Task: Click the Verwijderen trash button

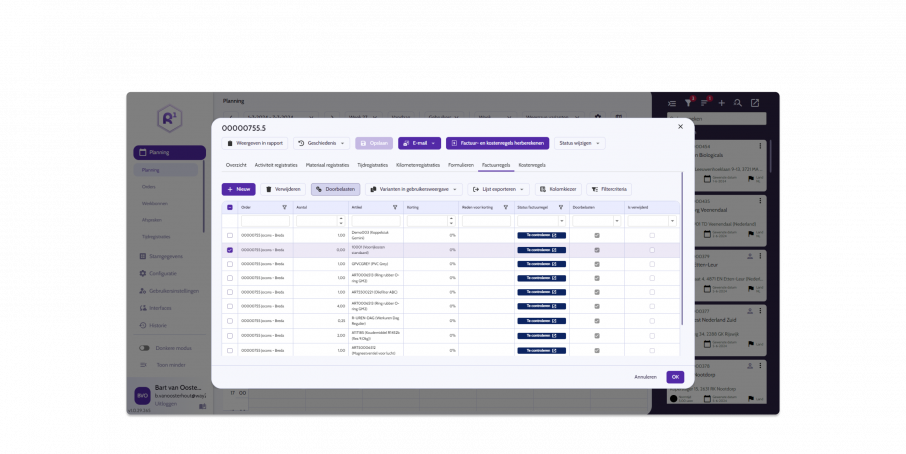Action: (x=283, y=189)
